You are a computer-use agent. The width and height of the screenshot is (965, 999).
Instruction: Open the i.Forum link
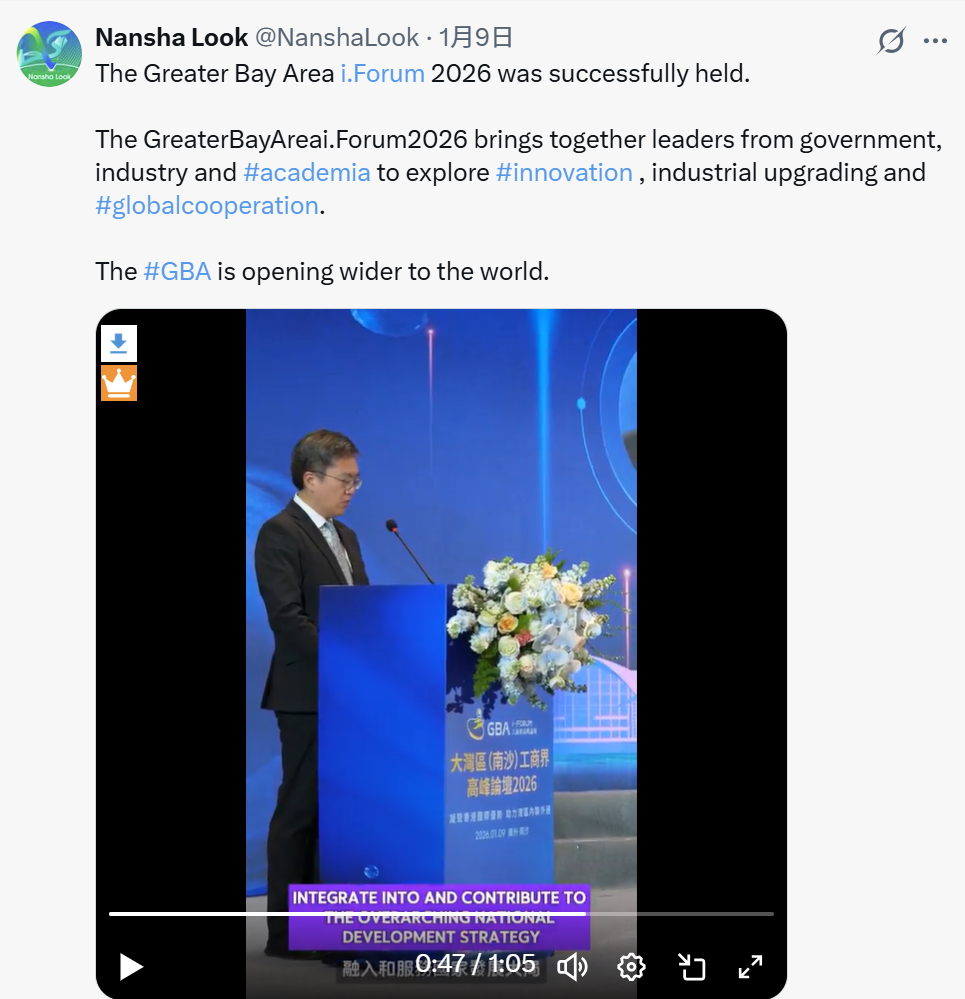pyautogui.click(x=382, y=74)
